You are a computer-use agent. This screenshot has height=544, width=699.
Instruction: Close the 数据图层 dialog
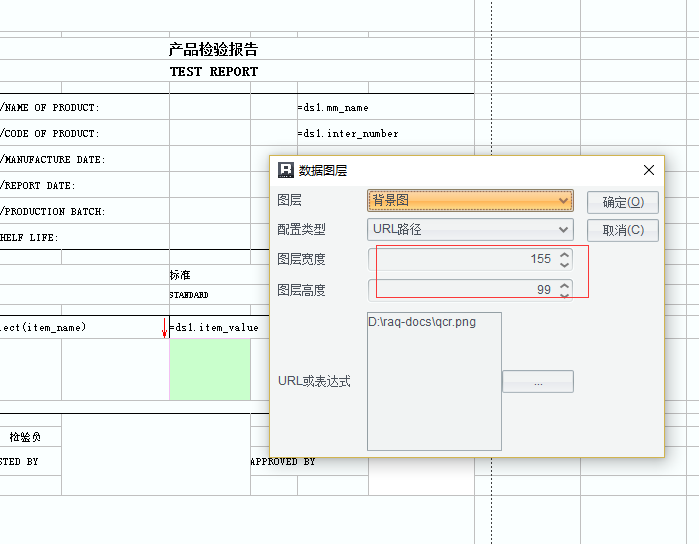pos(649,170)
